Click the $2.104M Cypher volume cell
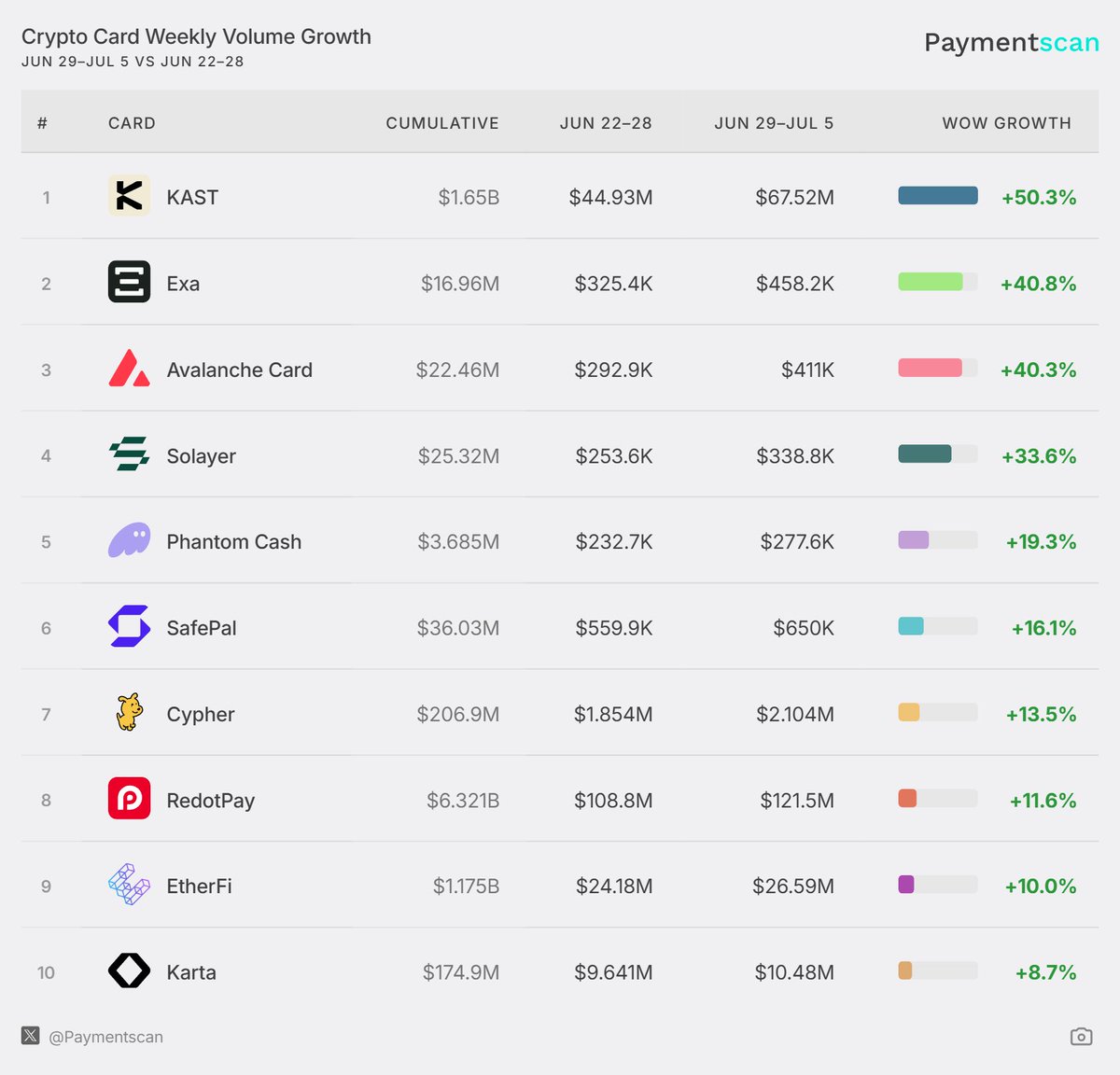The image size is (1120, 1075). coord(795,715)
